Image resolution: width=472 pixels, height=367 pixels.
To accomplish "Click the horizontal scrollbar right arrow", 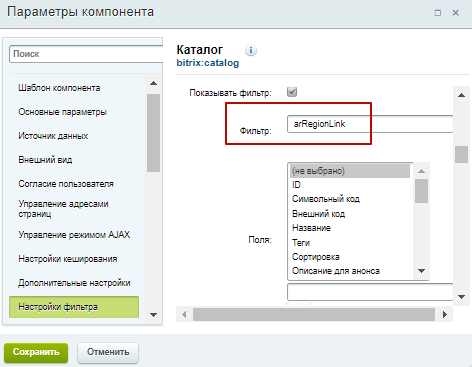I will (x=445, y=314).
